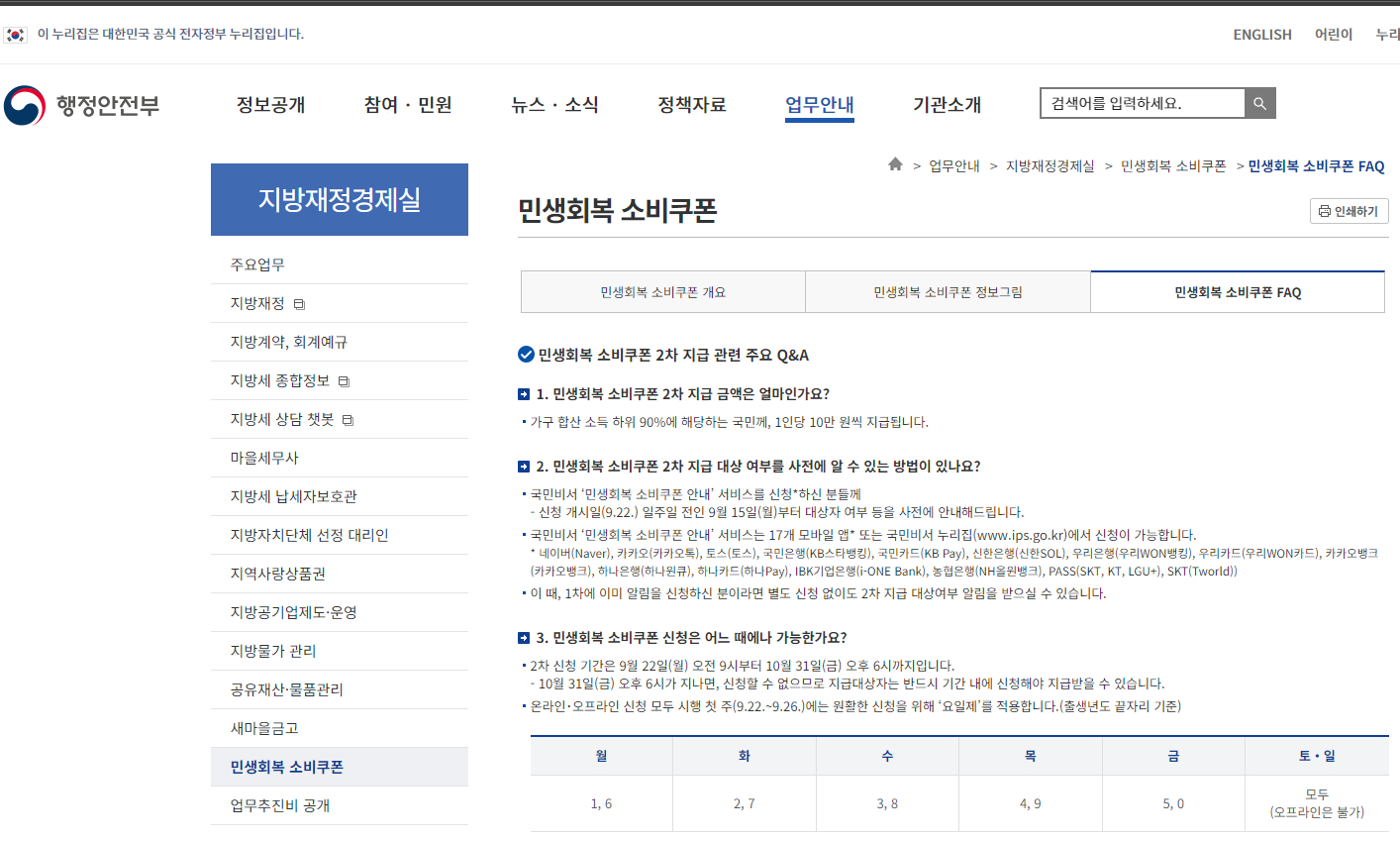Open the new-window icon beside 지방세 상담 챗봇

(347, 419)
